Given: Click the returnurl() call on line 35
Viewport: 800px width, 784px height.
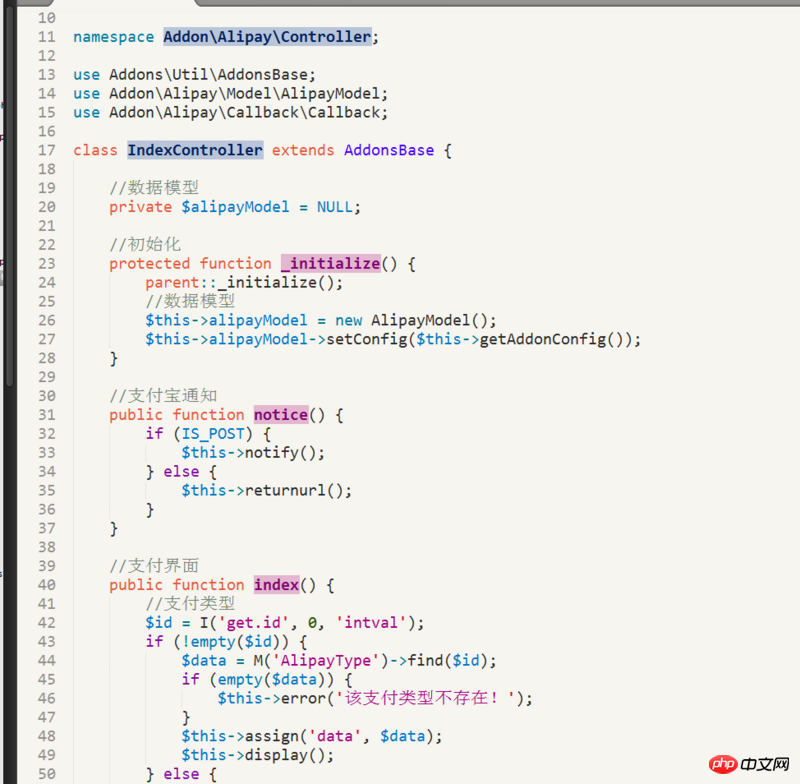Looking at the screenshot, I should tap(293, 491).
